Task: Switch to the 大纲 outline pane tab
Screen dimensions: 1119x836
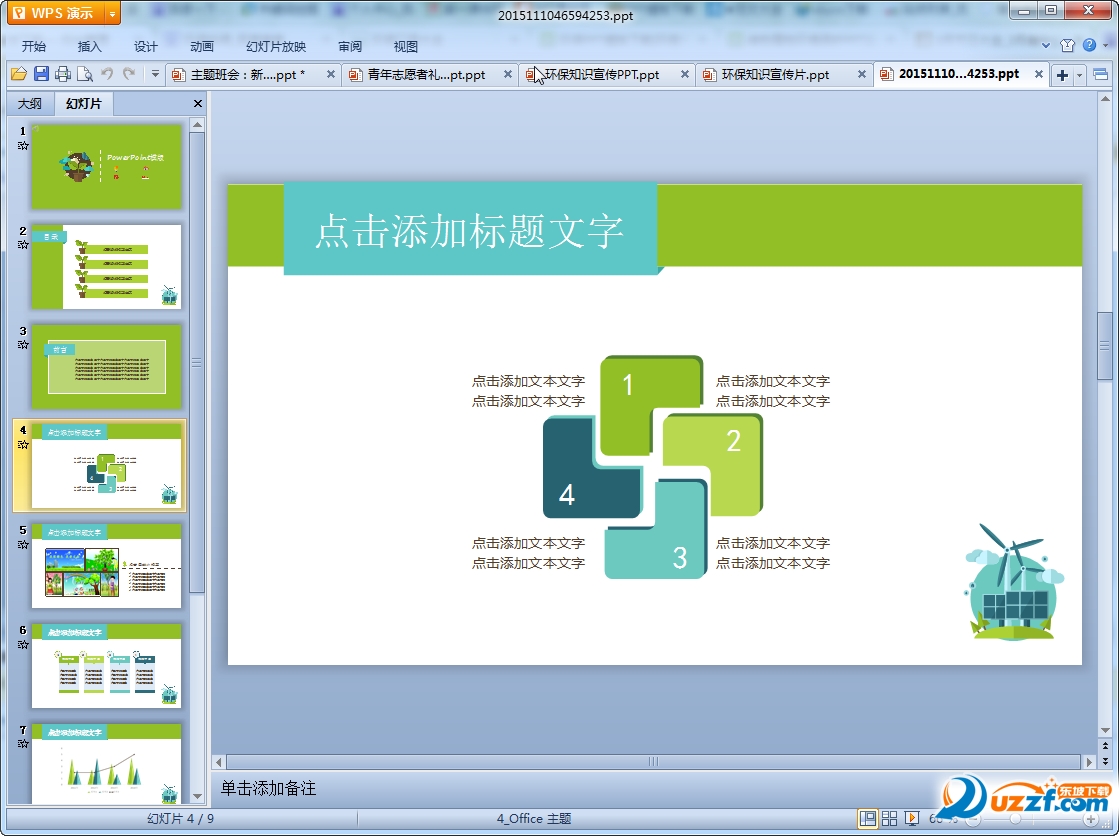Action: pos(30,104)
